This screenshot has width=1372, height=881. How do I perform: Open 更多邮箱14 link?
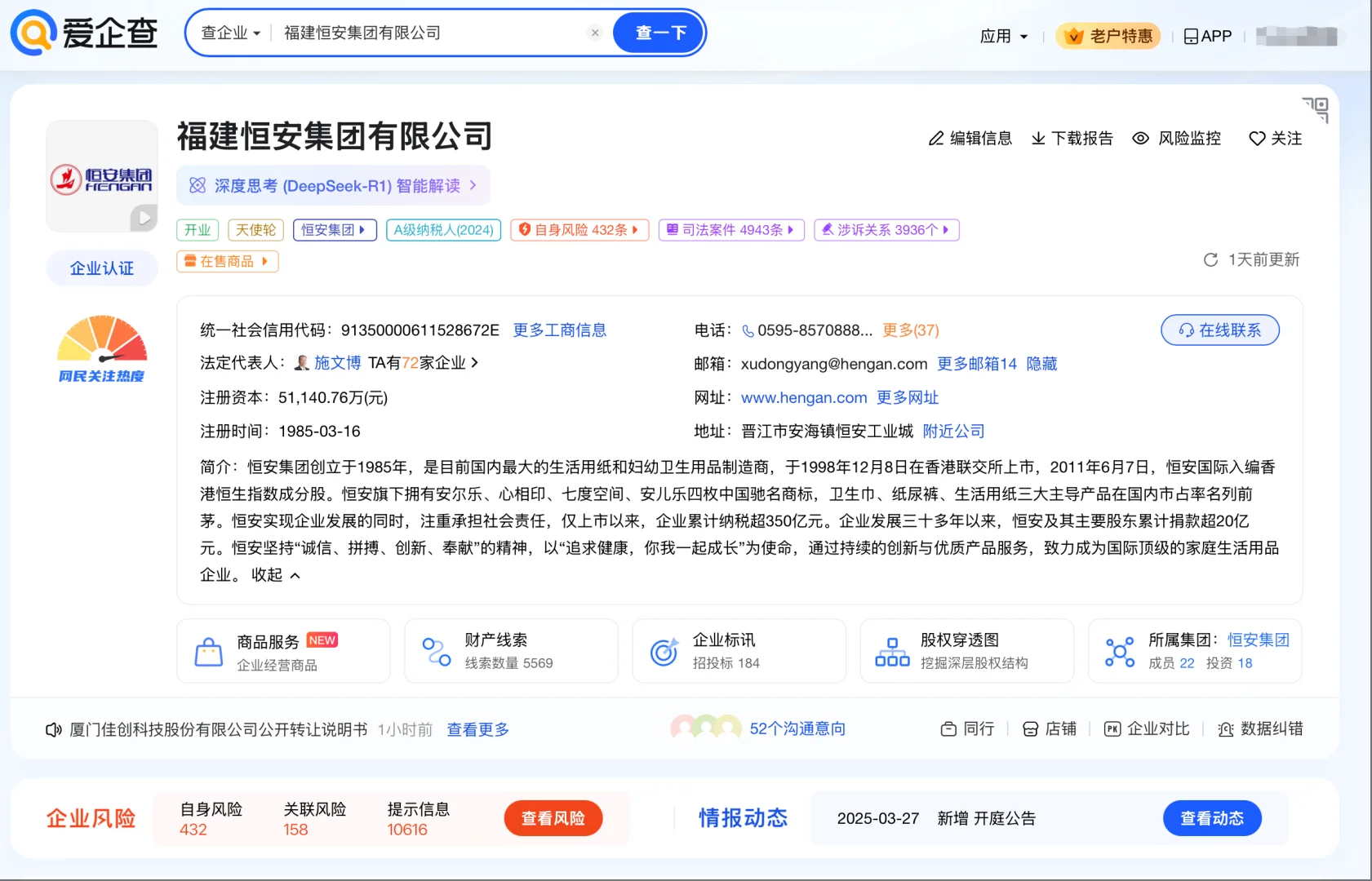click(x=977, y=364)
